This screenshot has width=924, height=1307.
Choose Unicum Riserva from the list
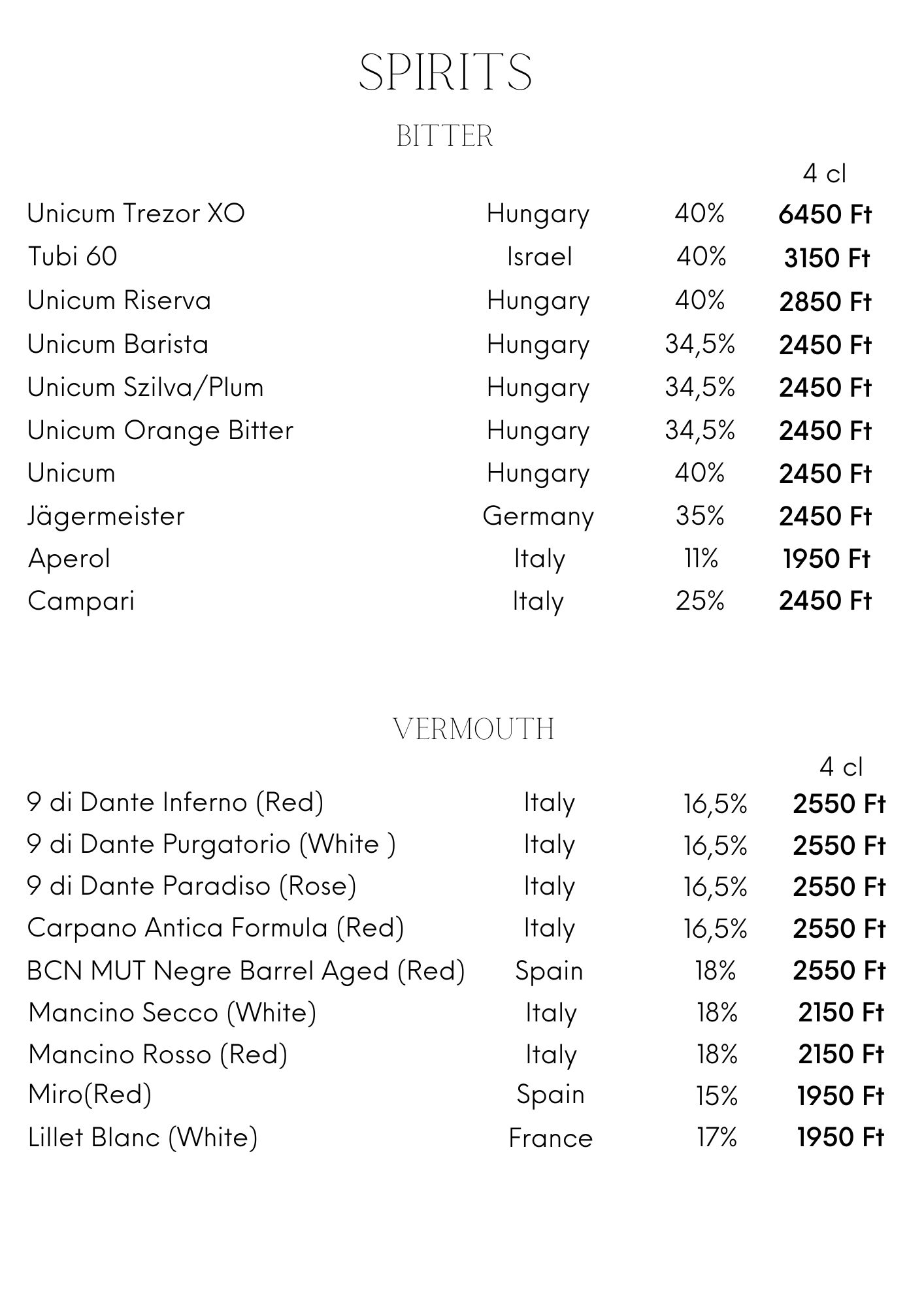(x=120, y=301)
